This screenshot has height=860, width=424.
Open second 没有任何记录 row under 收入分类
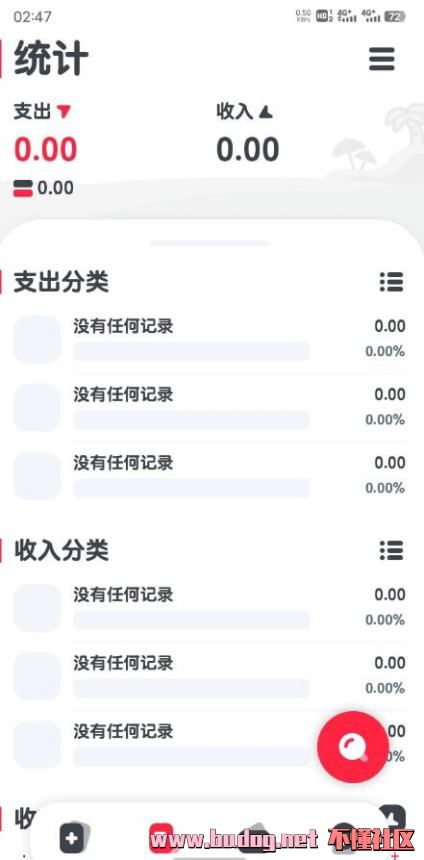pos(210,676)
